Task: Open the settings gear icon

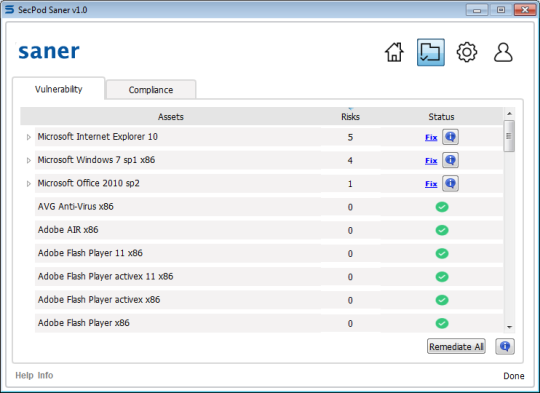Action: click(x=467, y=52)
